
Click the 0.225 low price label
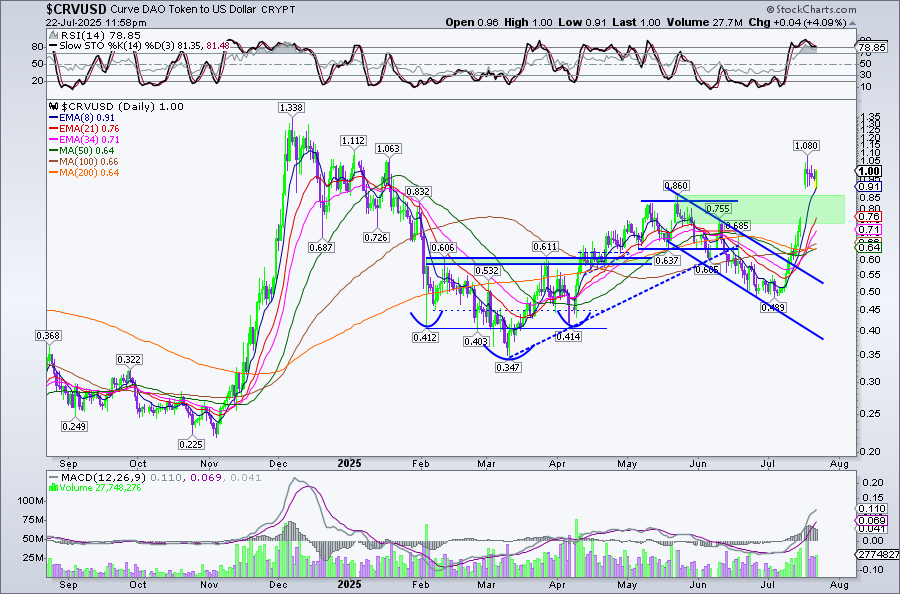[x=191, y=444]
